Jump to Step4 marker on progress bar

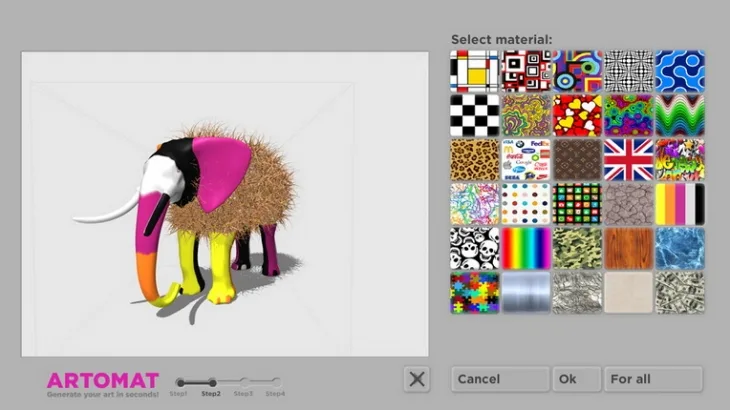tap(276, 383)
